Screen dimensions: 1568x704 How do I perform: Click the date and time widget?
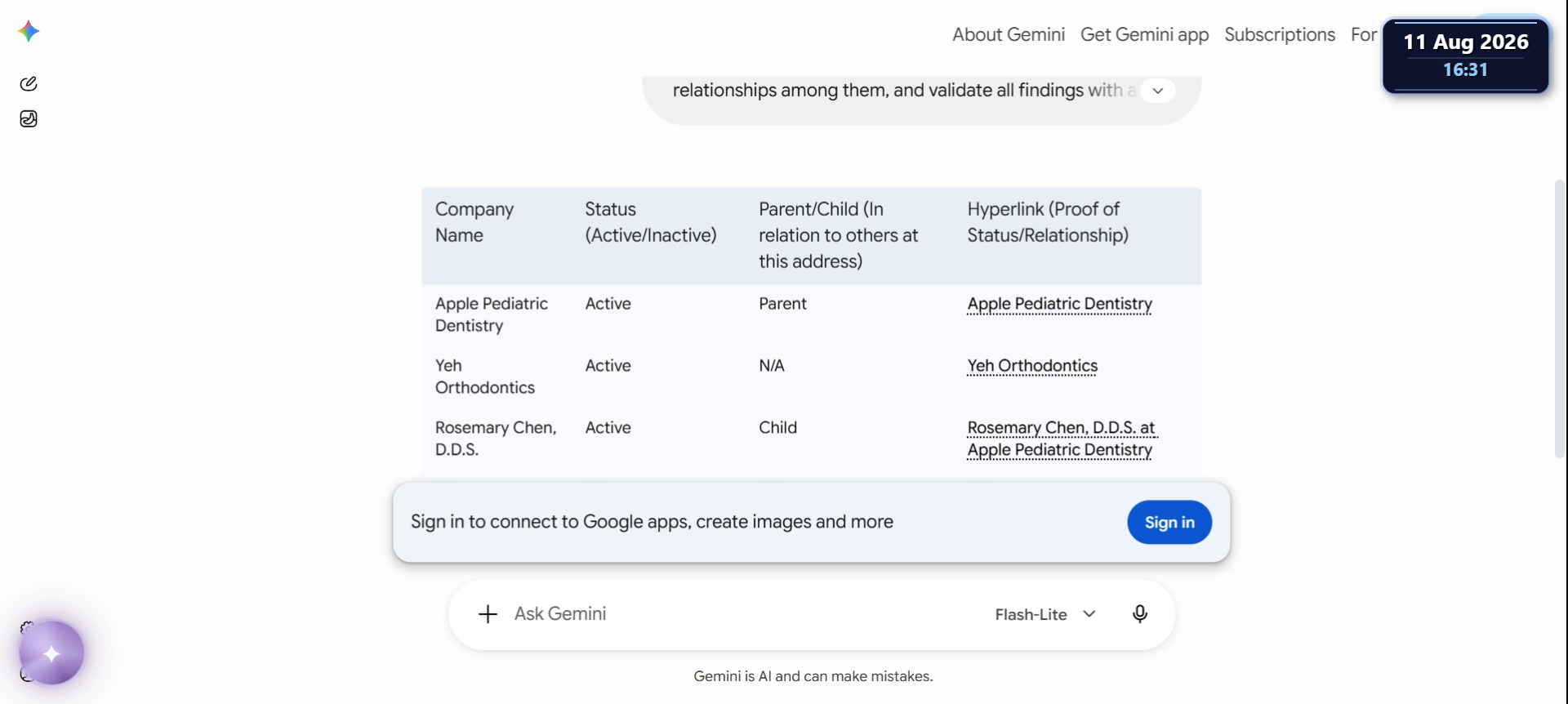(x=1466, y=56)
